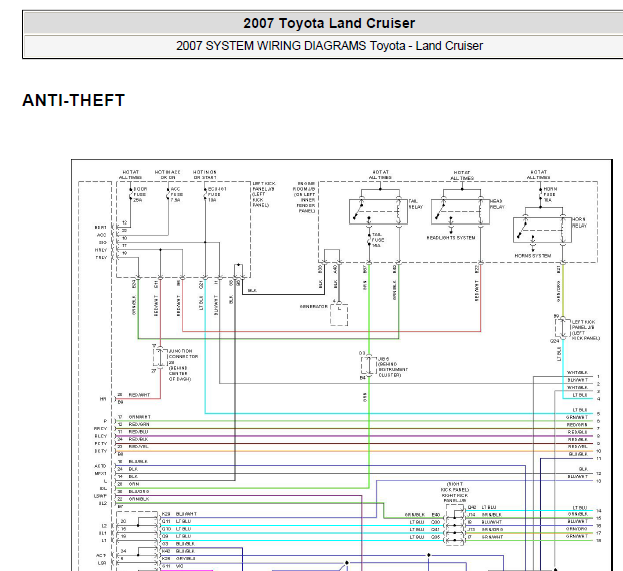Click the 'DOOR FUSE 25A' label
Image resolution: width=623 pixels, height=571 pixels.
[x=140, y=195]
